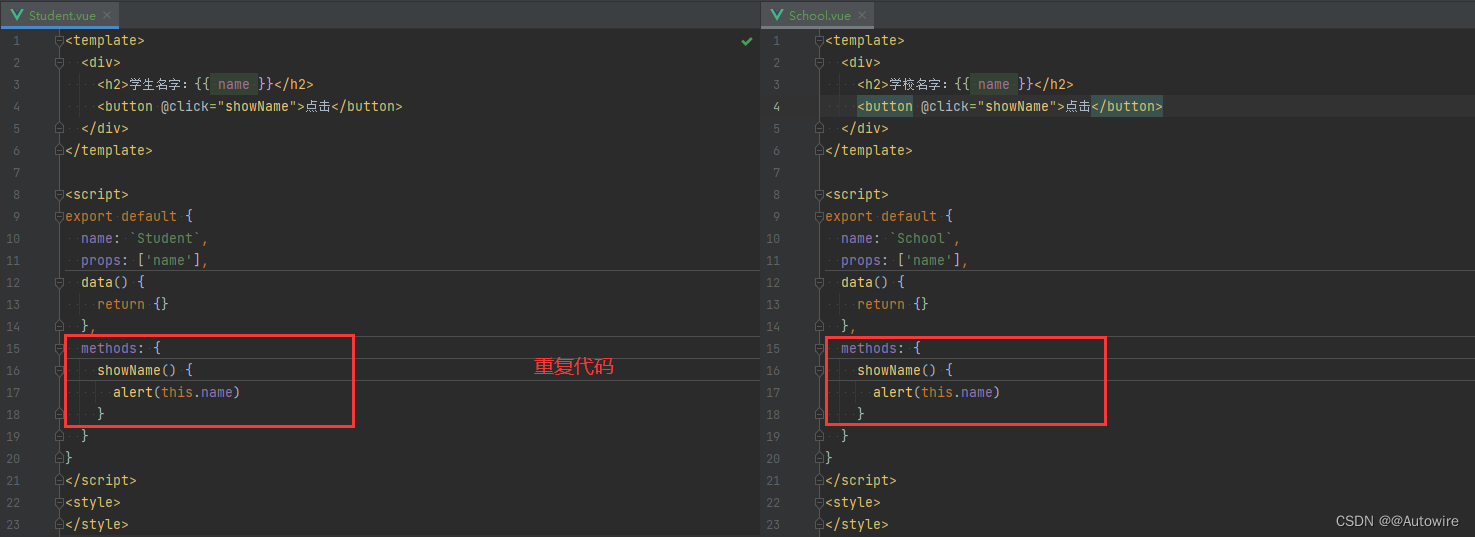Click props: ['name'] in School.vue

point(901,261)
